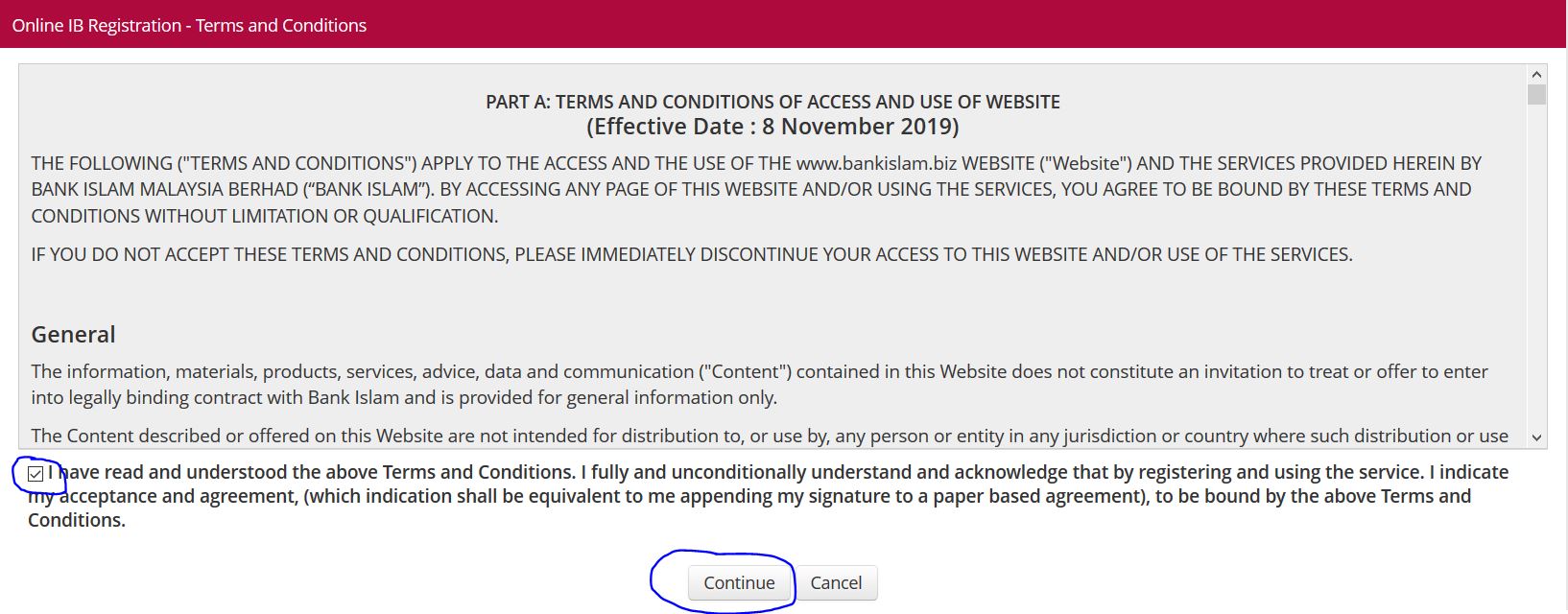Click the scrollbar down arrow in terms box
The height and width of the screenshot is (614, 1568).
[1536, 437]
